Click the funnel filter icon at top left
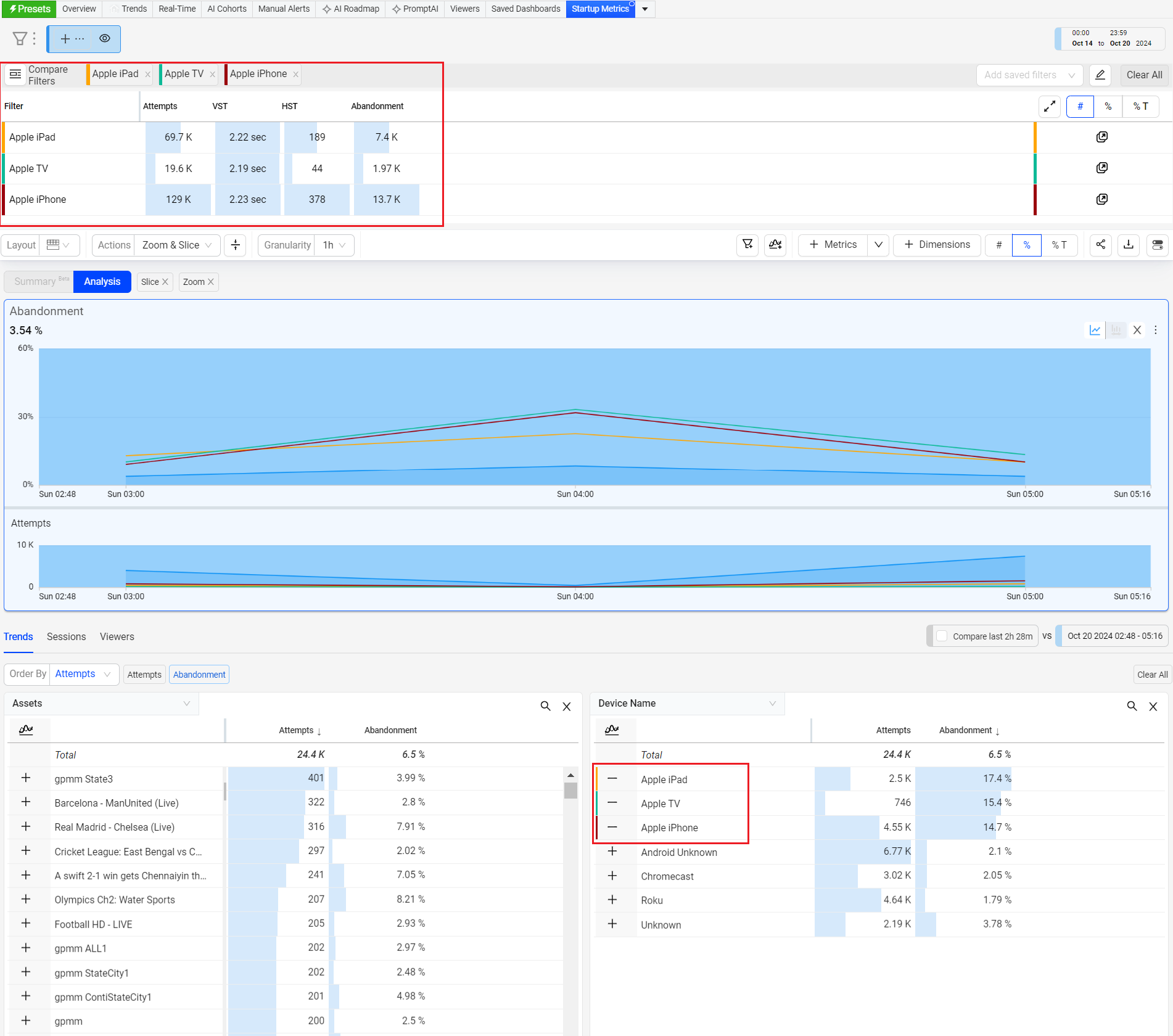The height and width of the screenshot is (1036, 1173). coord(20,39)
